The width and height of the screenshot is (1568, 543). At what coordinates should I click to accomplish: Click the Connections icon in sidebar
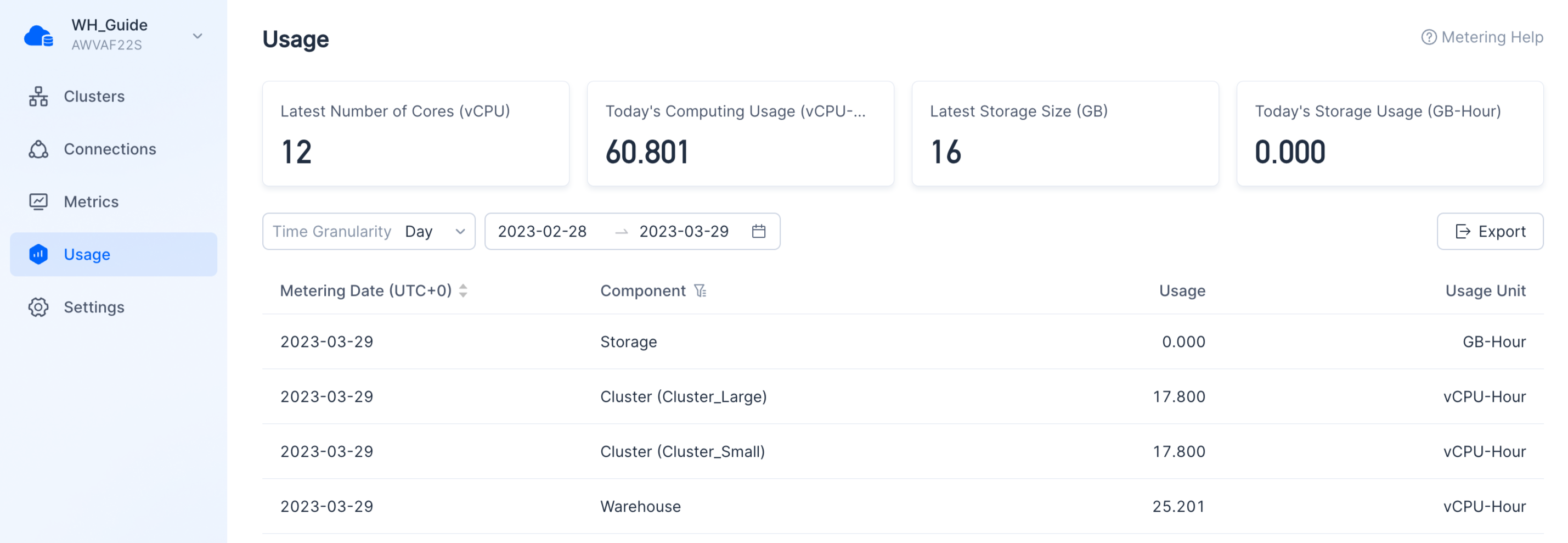click(x=38, y=149)
